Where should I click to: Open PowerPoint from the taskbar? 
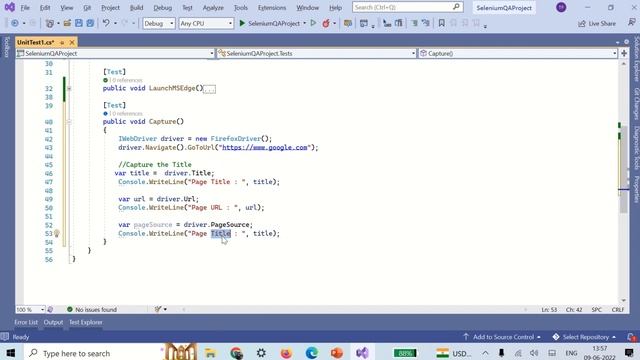click(x=337, y=353)
